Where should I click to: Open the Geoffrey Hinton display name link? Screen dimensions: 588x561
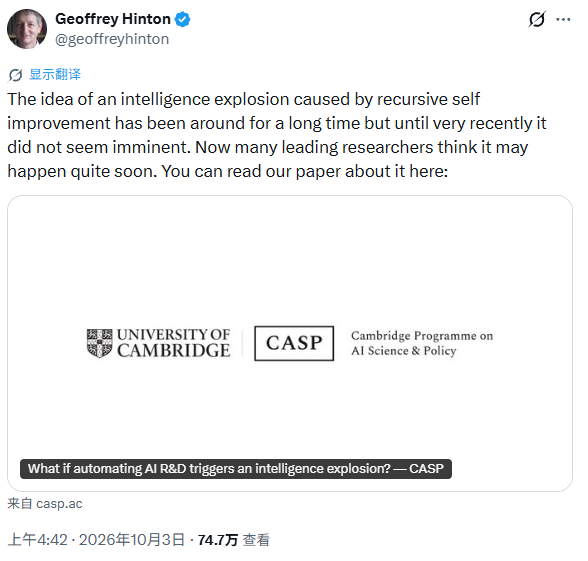click(113, 19)
